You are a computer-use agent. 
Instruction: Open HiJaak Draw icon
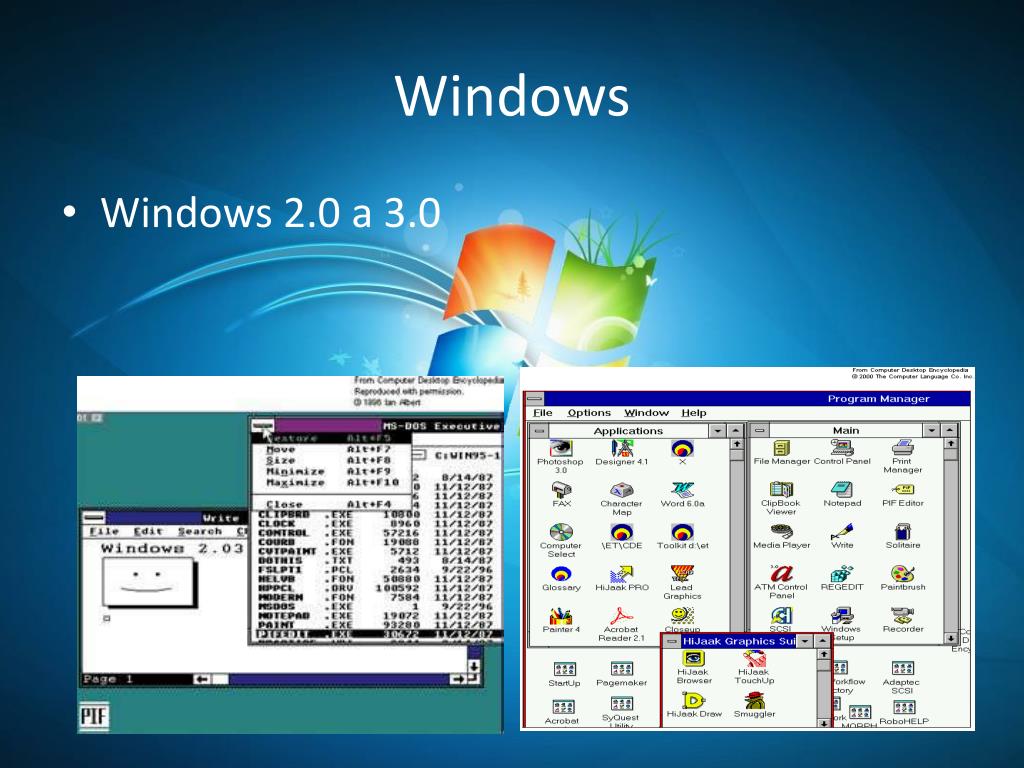tap(694, 705)
